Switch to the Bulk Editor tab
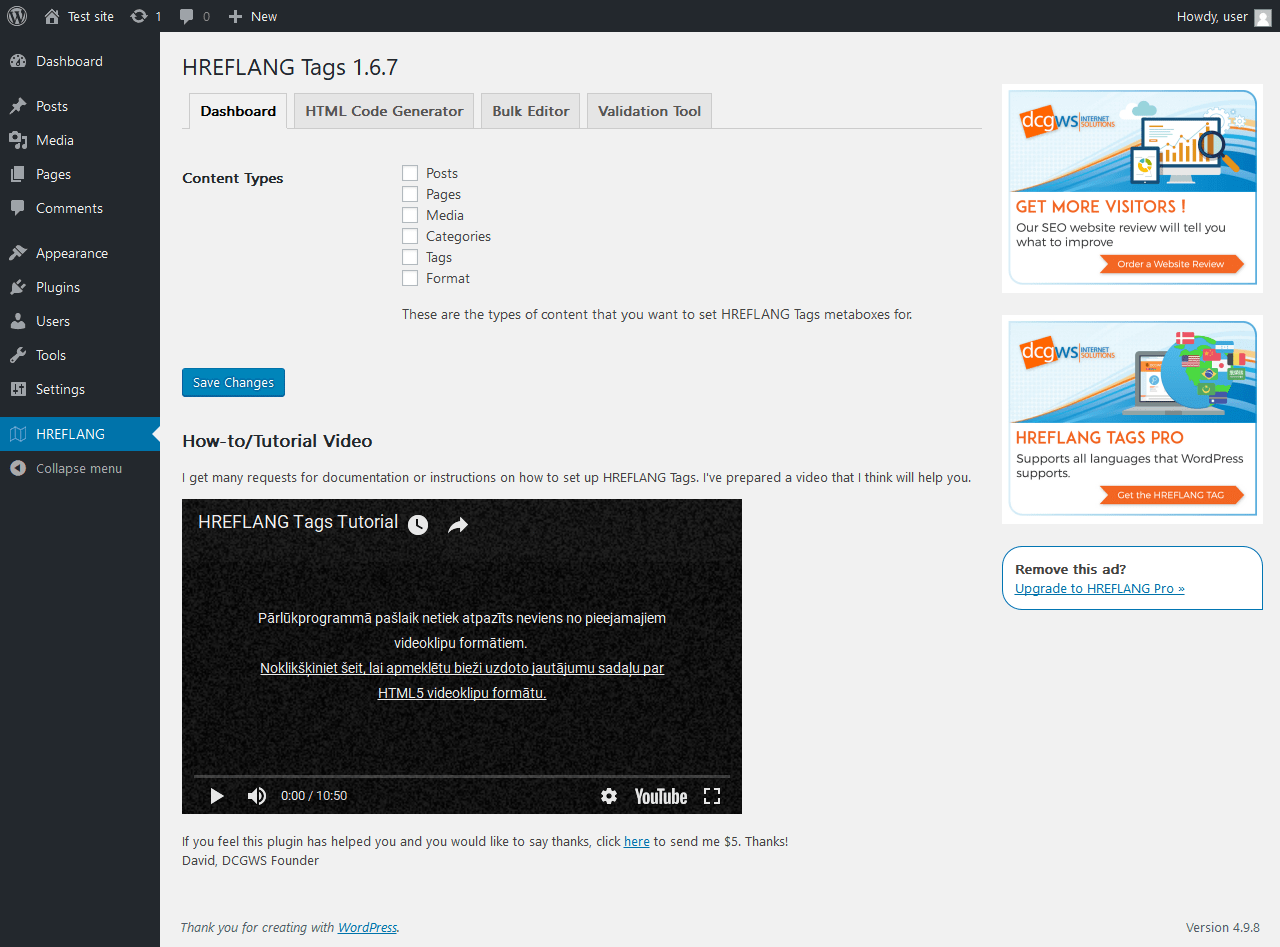This screenshot has height=947, width=1280. (x=531, y=111)
